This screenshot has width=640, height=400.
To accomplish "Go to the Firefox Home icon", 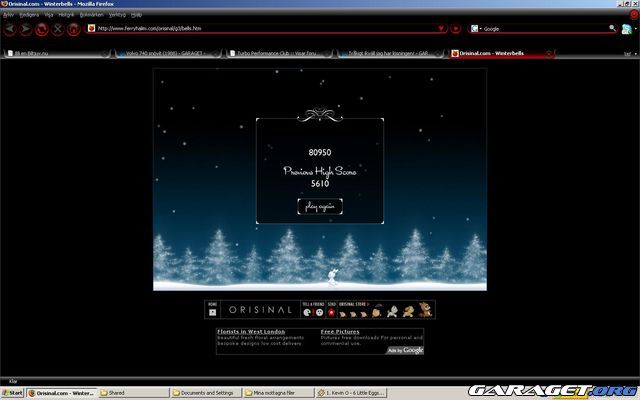I will (74, 29).
